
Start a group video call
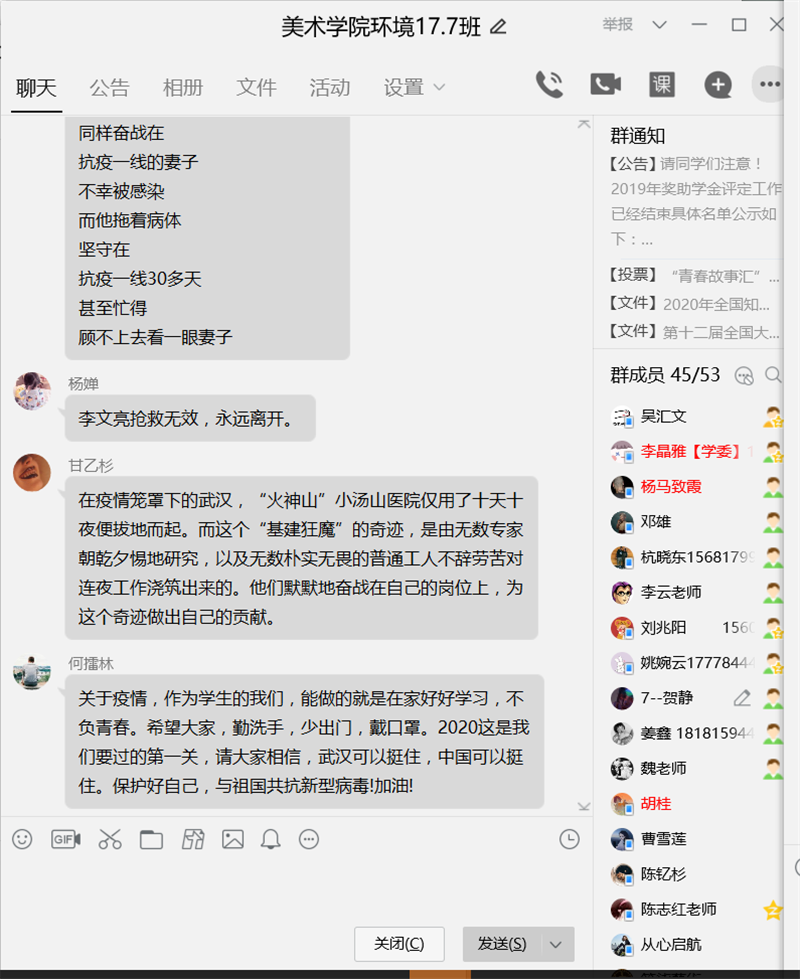coord(605,84)
